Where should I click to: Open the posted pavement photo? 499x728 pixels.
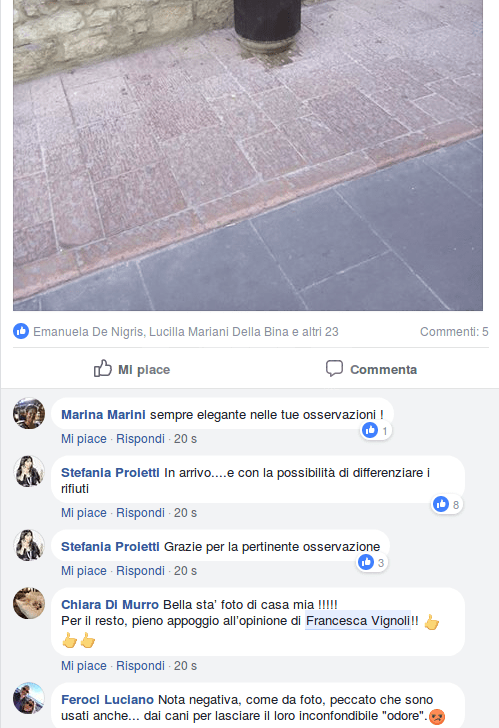[x=248, y=155]
